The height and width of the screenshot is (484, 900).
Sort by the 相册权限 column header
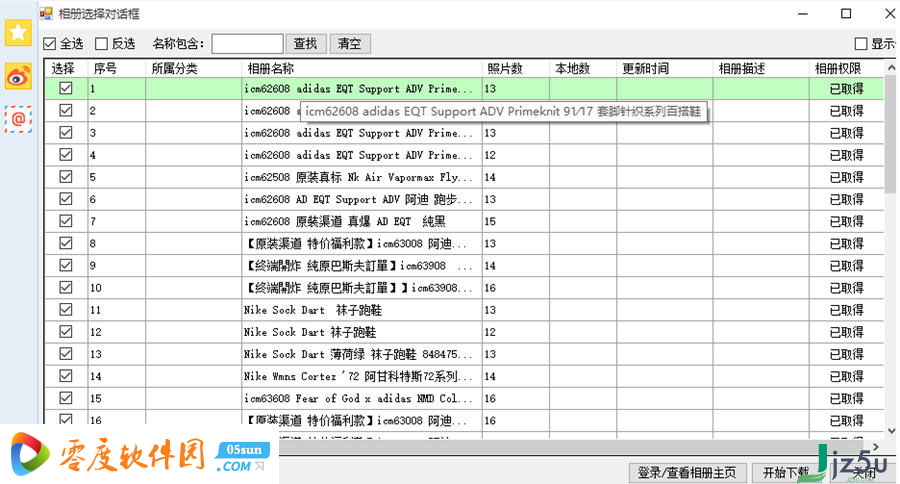pos(847,68)
